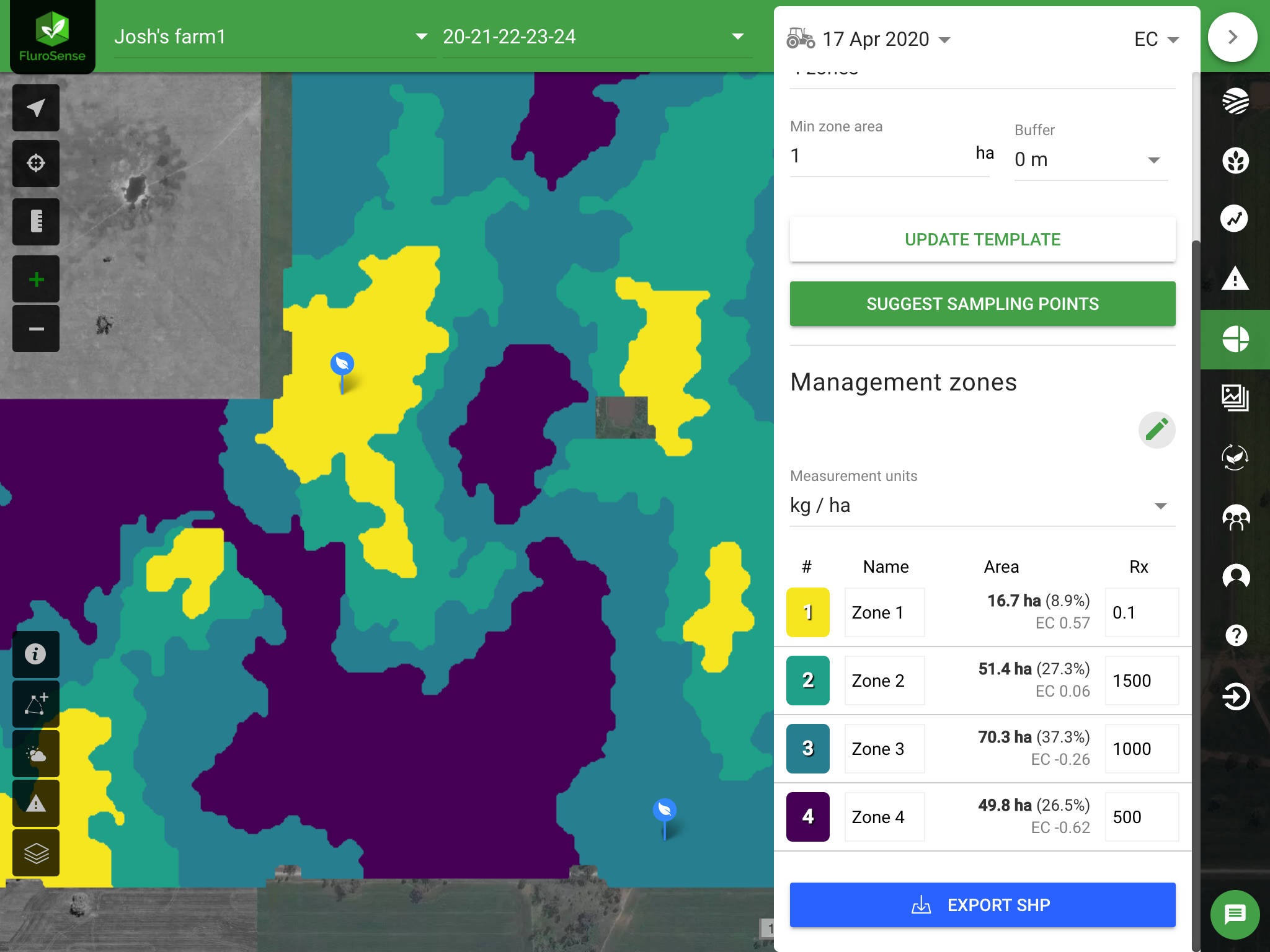
Task: Click the EXPORT SHP button
Action: 982,904
